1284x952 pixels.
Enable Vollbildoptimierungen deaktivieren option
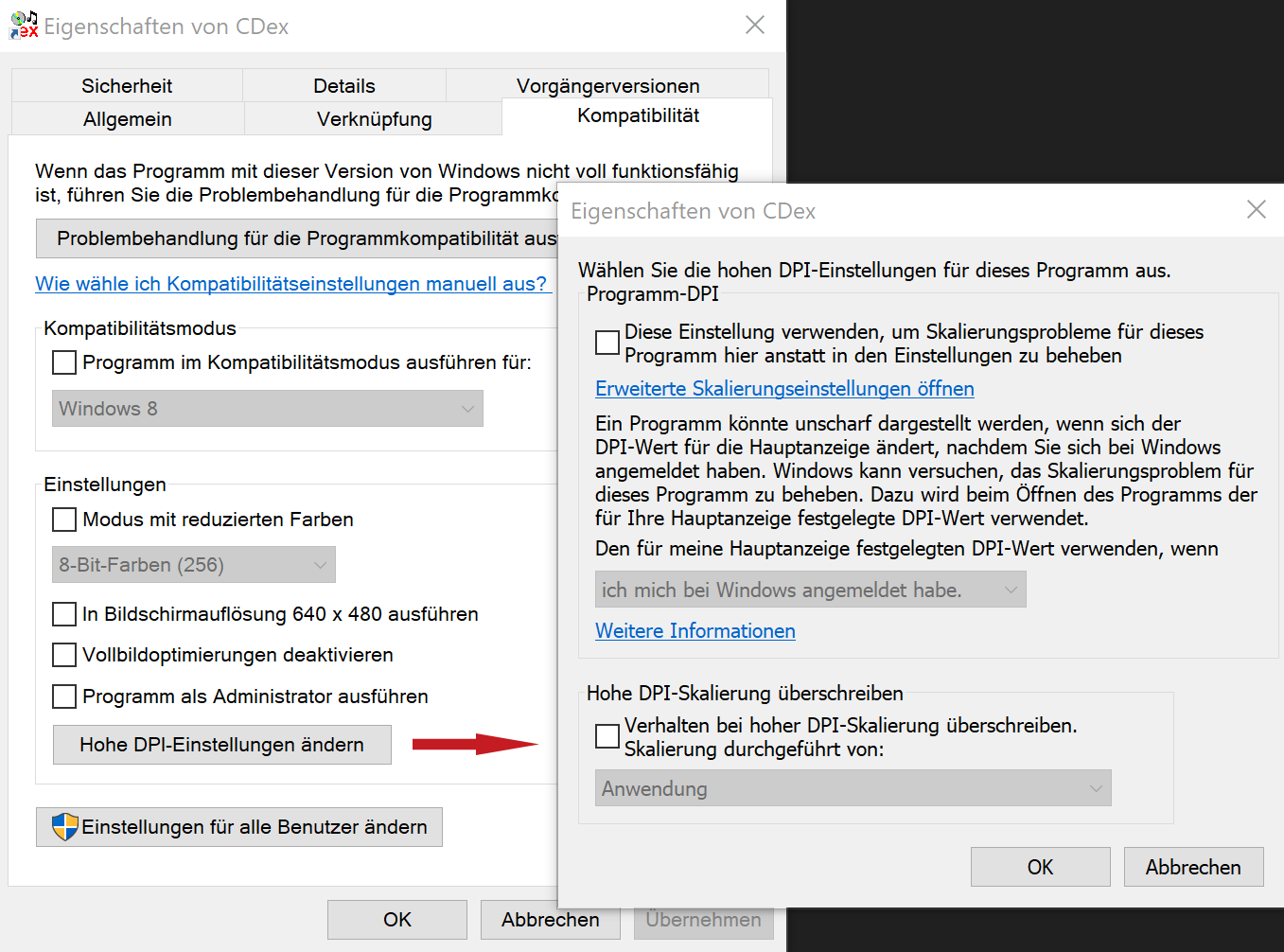coord(64,655)
